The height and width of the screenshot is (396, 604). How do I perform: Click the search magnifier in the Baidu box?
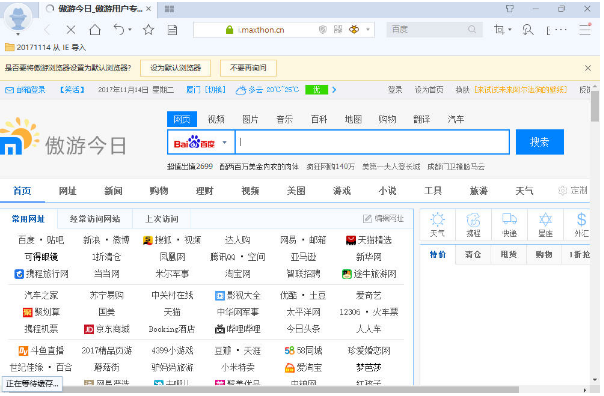[x=471, y=29]
